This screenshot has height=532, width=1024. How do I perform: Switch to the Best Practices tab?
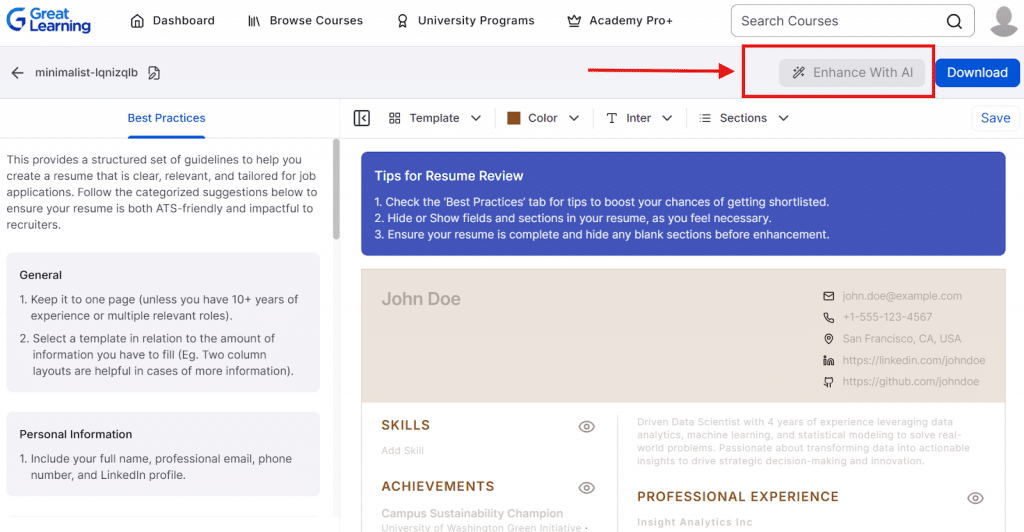click(166, 118)
